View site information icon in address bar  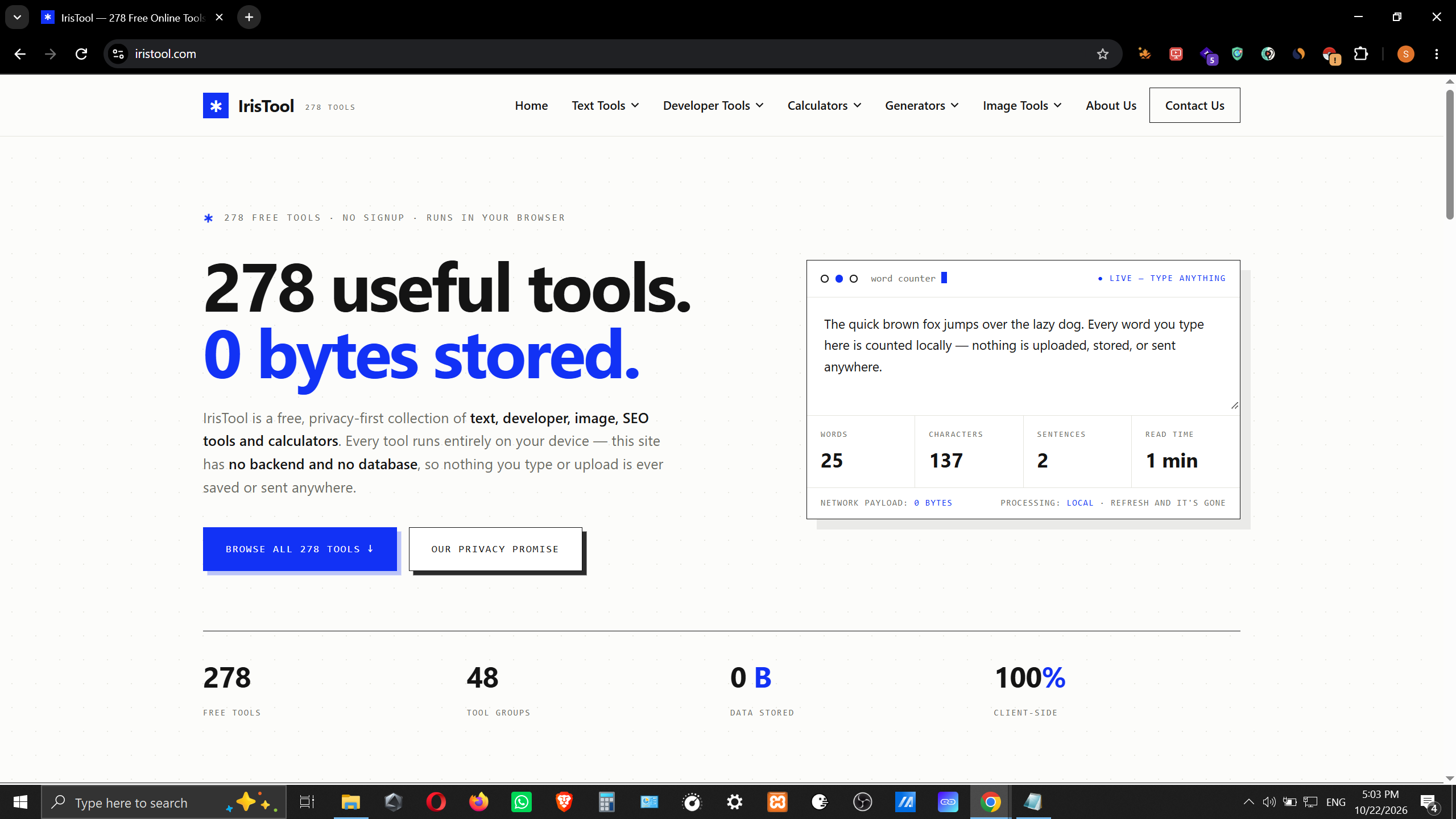(x=118, y=54)
